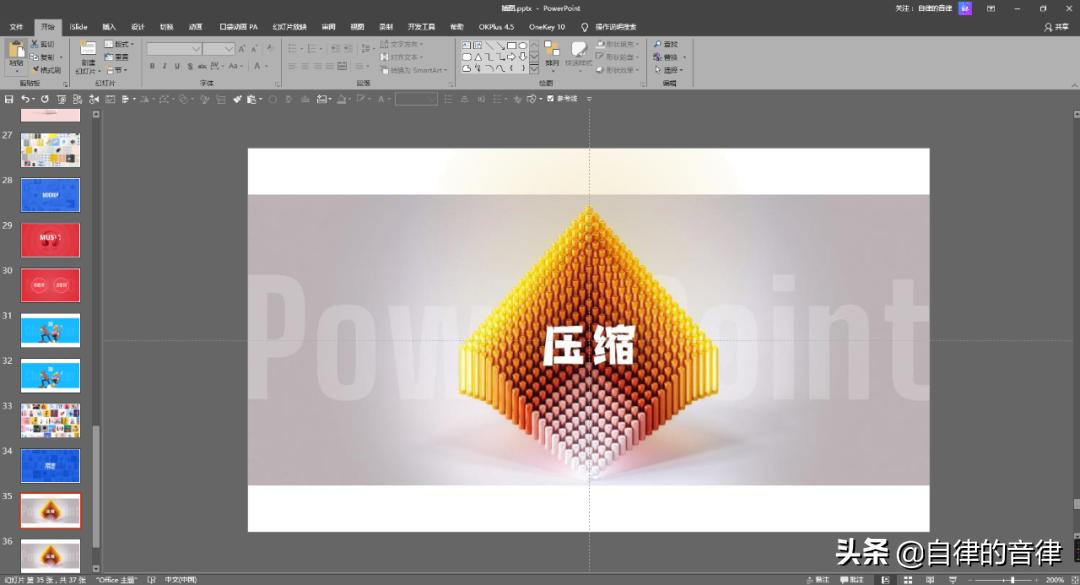Open the font name combo box
The height and width of the screenshot is (585, 1080).
pyautogui.click(x=174, y=49)
